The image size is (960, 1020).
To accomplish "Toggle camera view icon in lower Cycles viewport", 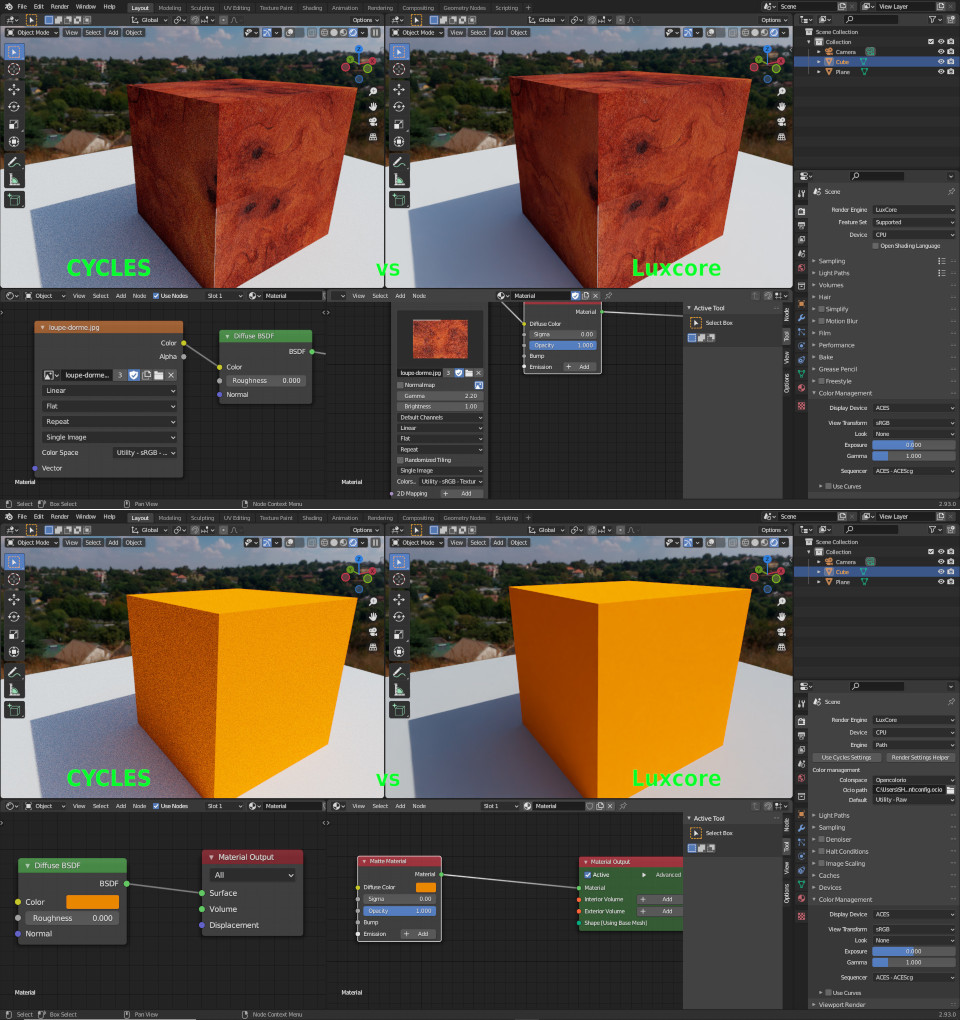I will click(373, 634).
